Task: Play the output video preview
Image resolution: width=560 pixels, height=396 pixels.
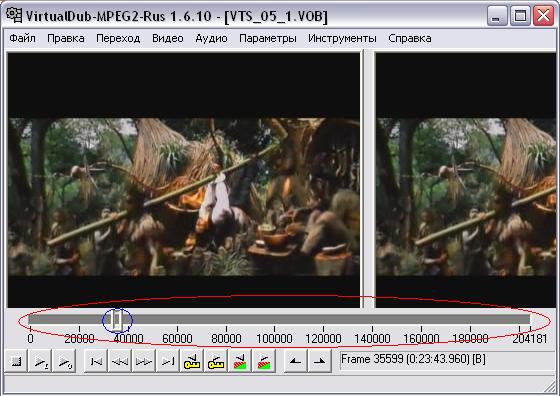Action: coord(64,361)
